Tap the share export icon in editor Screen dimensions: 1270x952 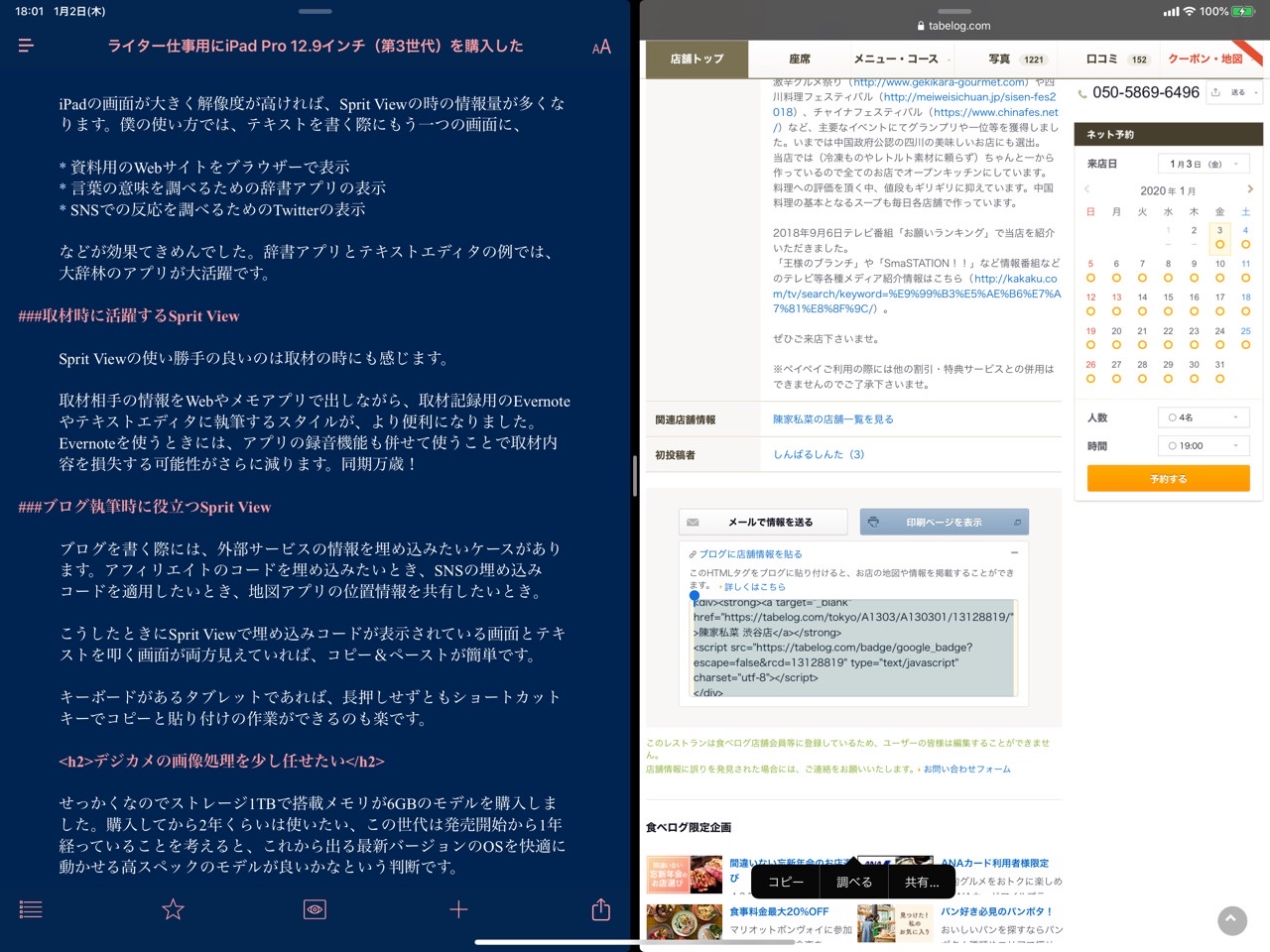601,908
